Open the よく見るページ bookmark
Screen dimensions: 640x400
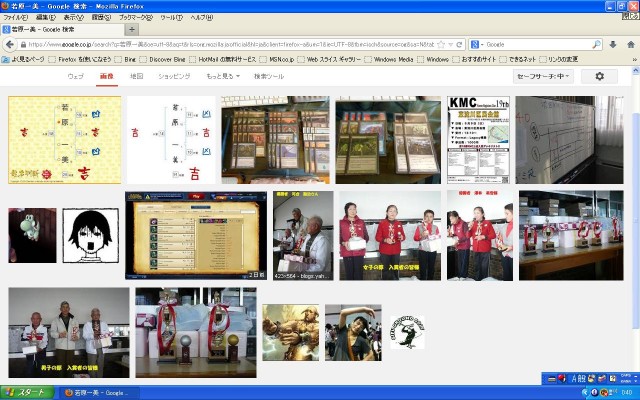point(23,60)
